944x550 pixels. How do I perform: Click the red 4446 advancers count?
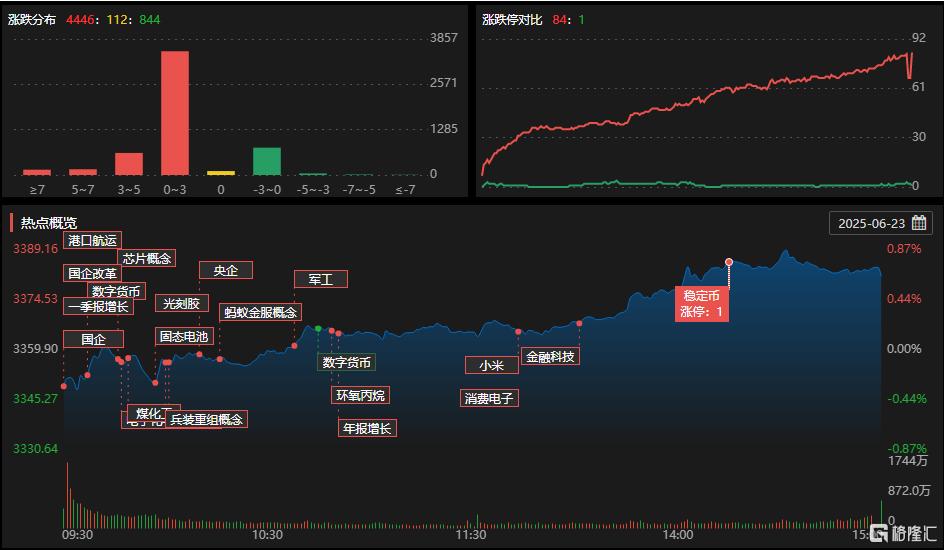(x=80, y=19)
